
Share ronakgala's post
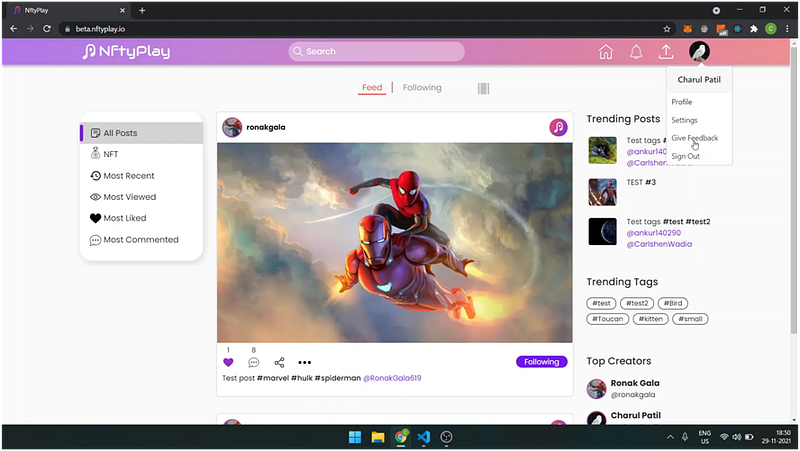point(279,362)
